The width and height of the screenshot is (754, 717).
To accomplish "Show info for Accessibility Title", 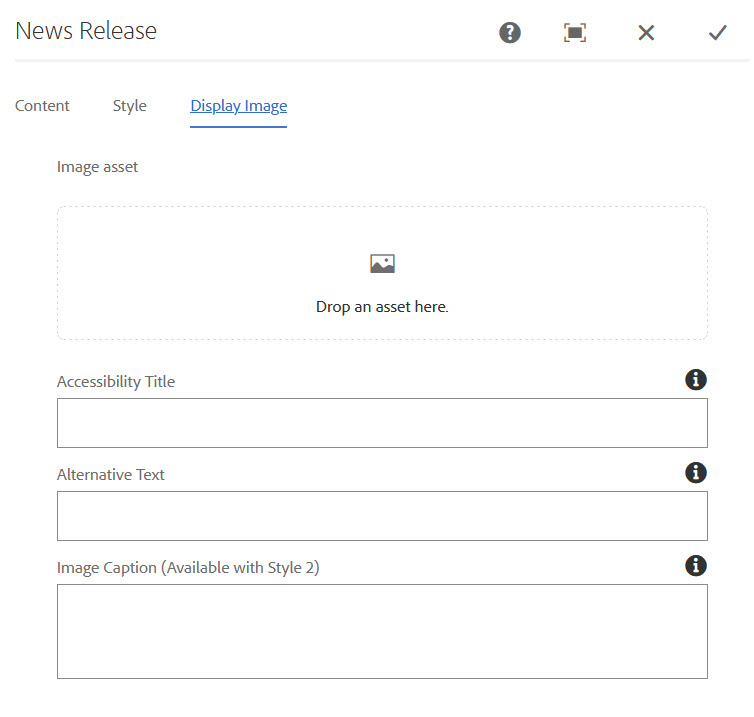I will pos(696,380).
